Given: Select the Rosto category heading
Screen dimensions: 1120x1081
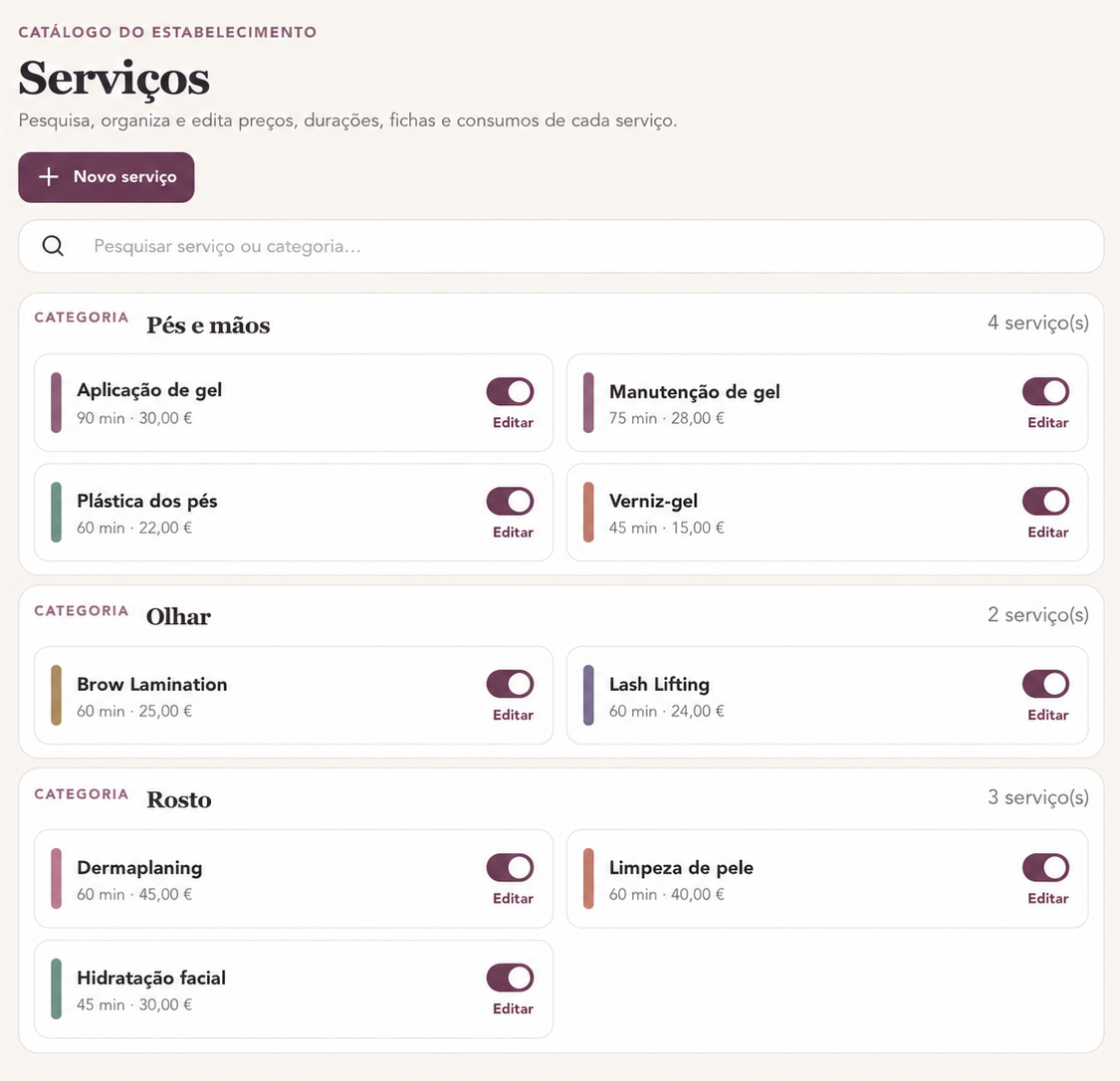Looking at the screenshot, I should coord(179,799).
